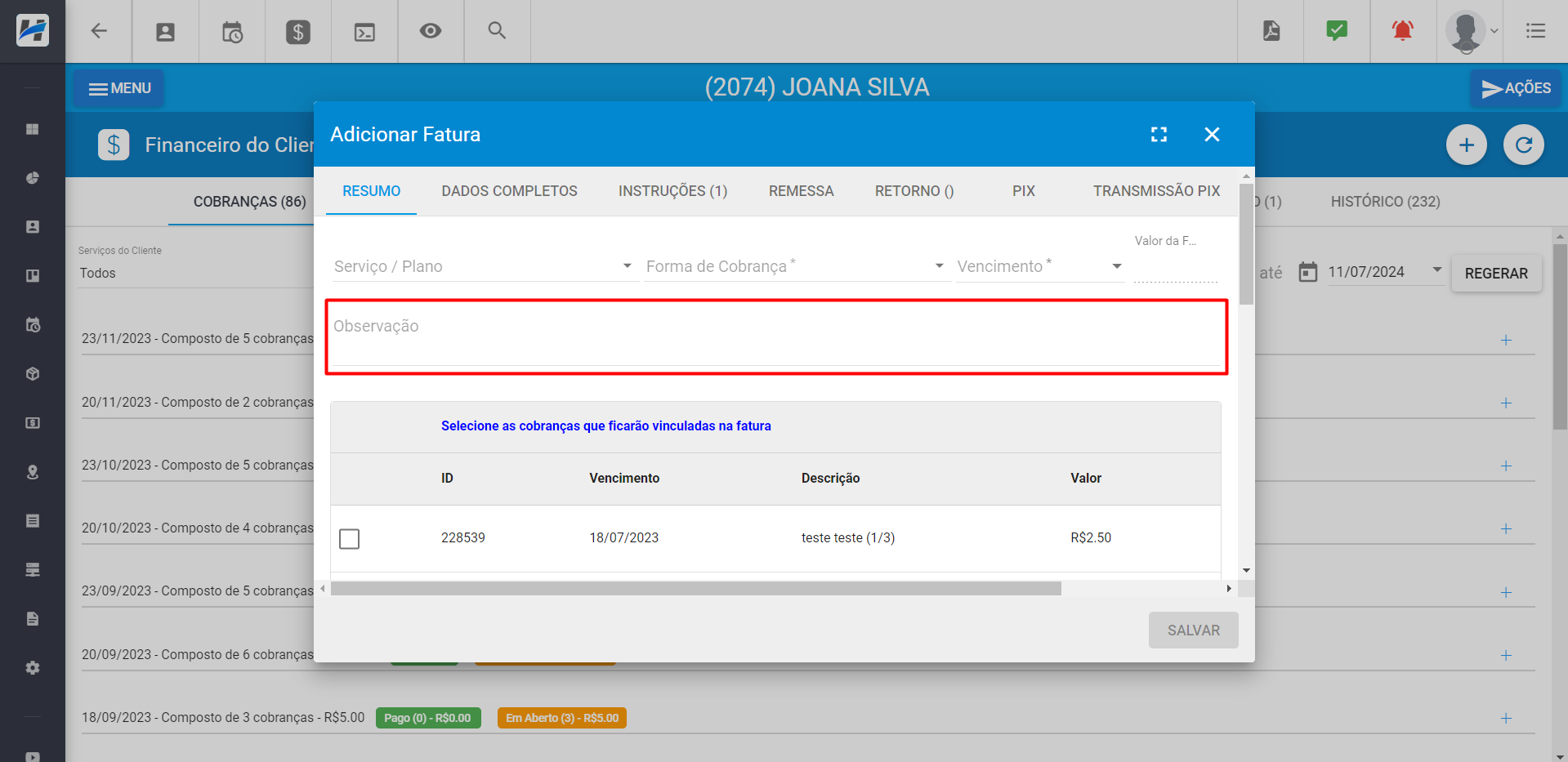Viewport: 1568px width, 762px height.
Task: Expand the 23/11/2023 composite row plus
Action: click(x=1506, y=340)
